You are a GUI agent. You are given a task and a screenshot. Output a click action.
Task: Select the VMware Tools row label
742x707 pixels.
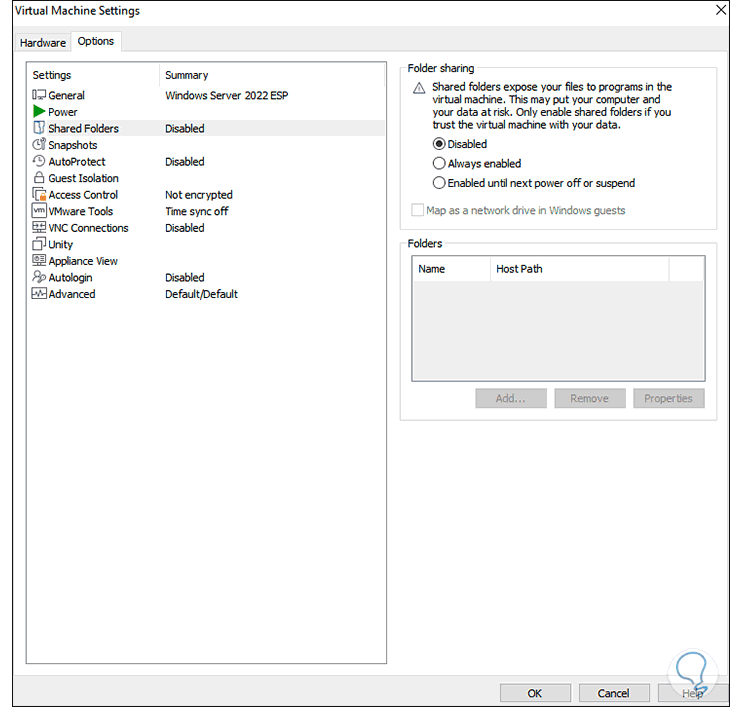click(80, 211)
